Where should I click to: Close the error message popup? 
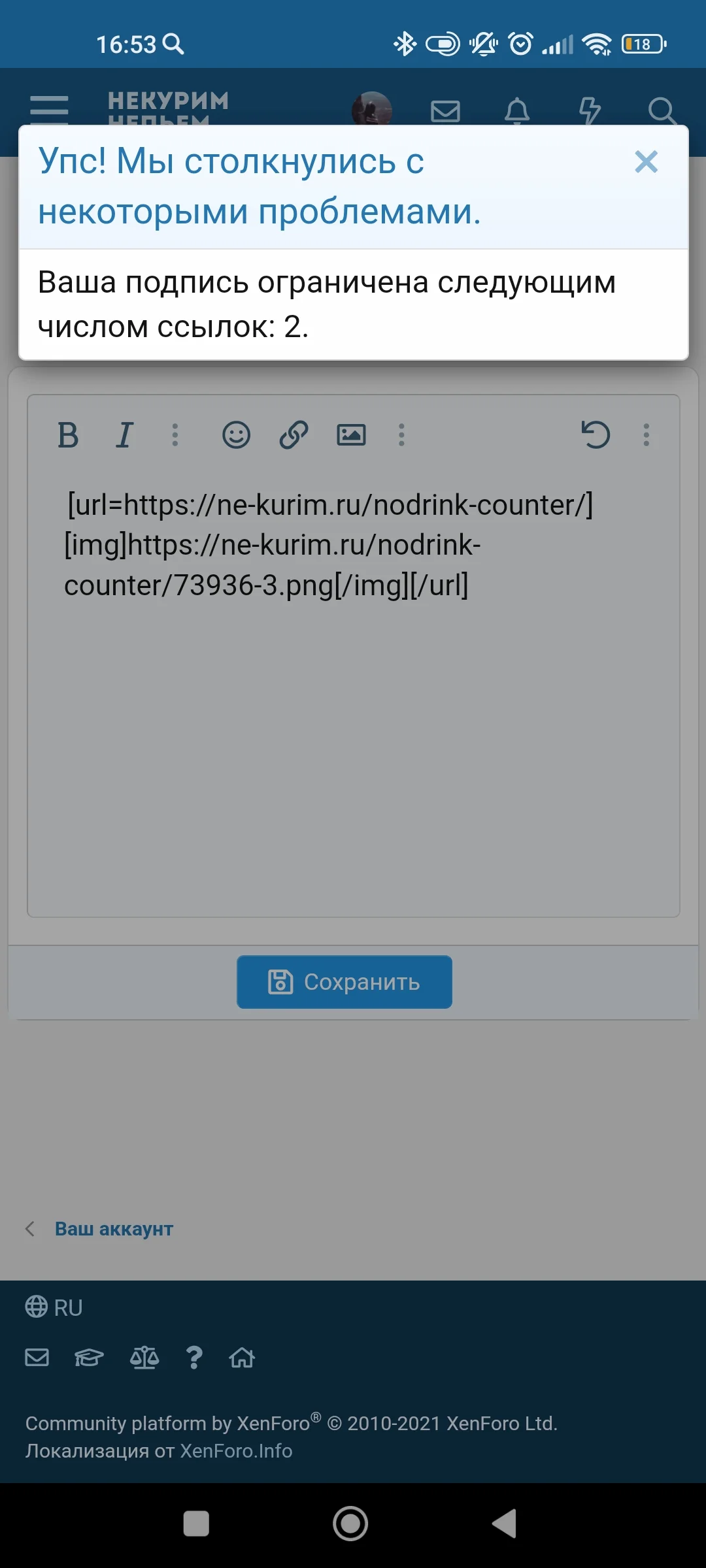click(x=646, y=162)
